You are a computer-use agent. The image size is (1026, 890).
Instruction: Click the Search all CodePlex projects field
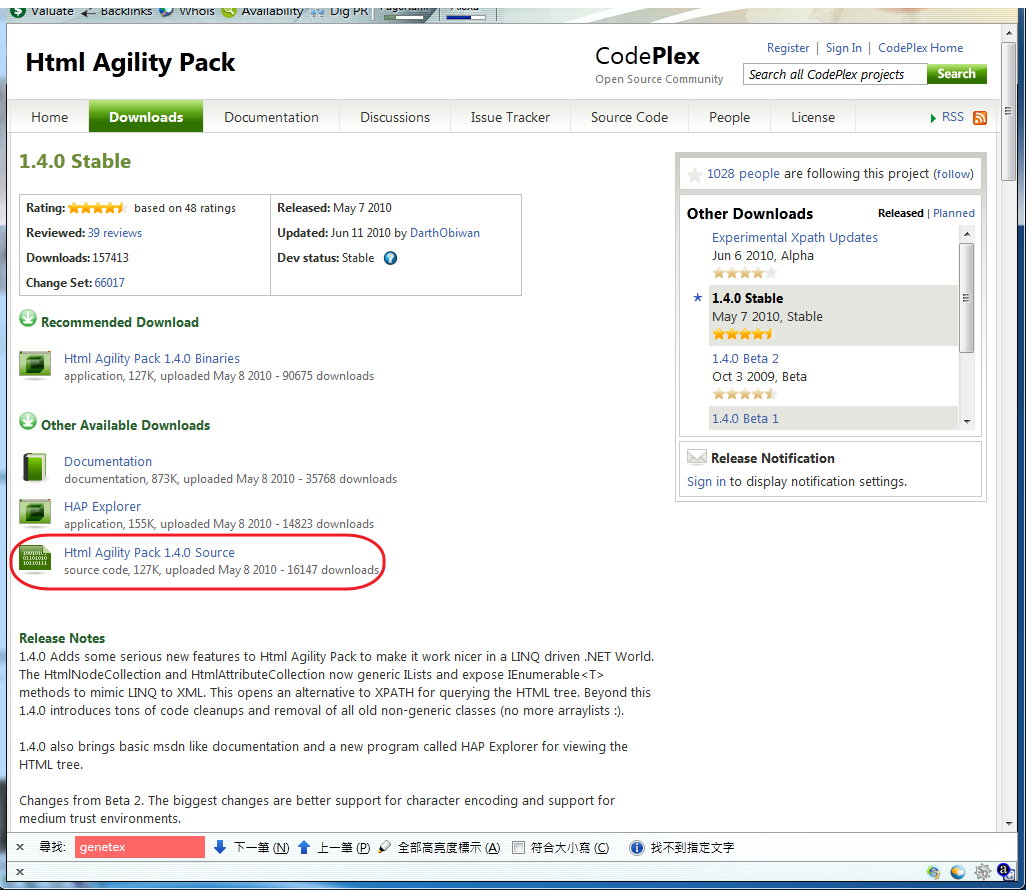pyautogui.click(x=835, y=74)
